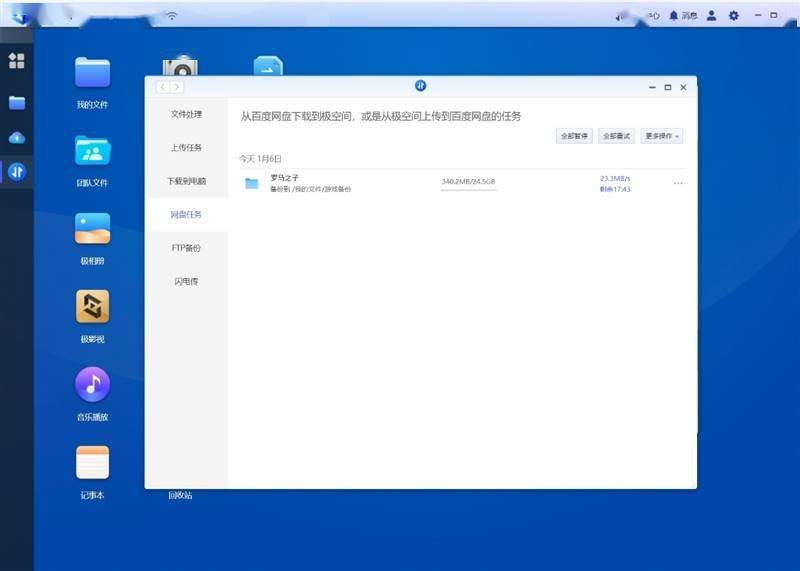
Task: Click the 罗马之子 download progress bar
Action: (468, 190)
